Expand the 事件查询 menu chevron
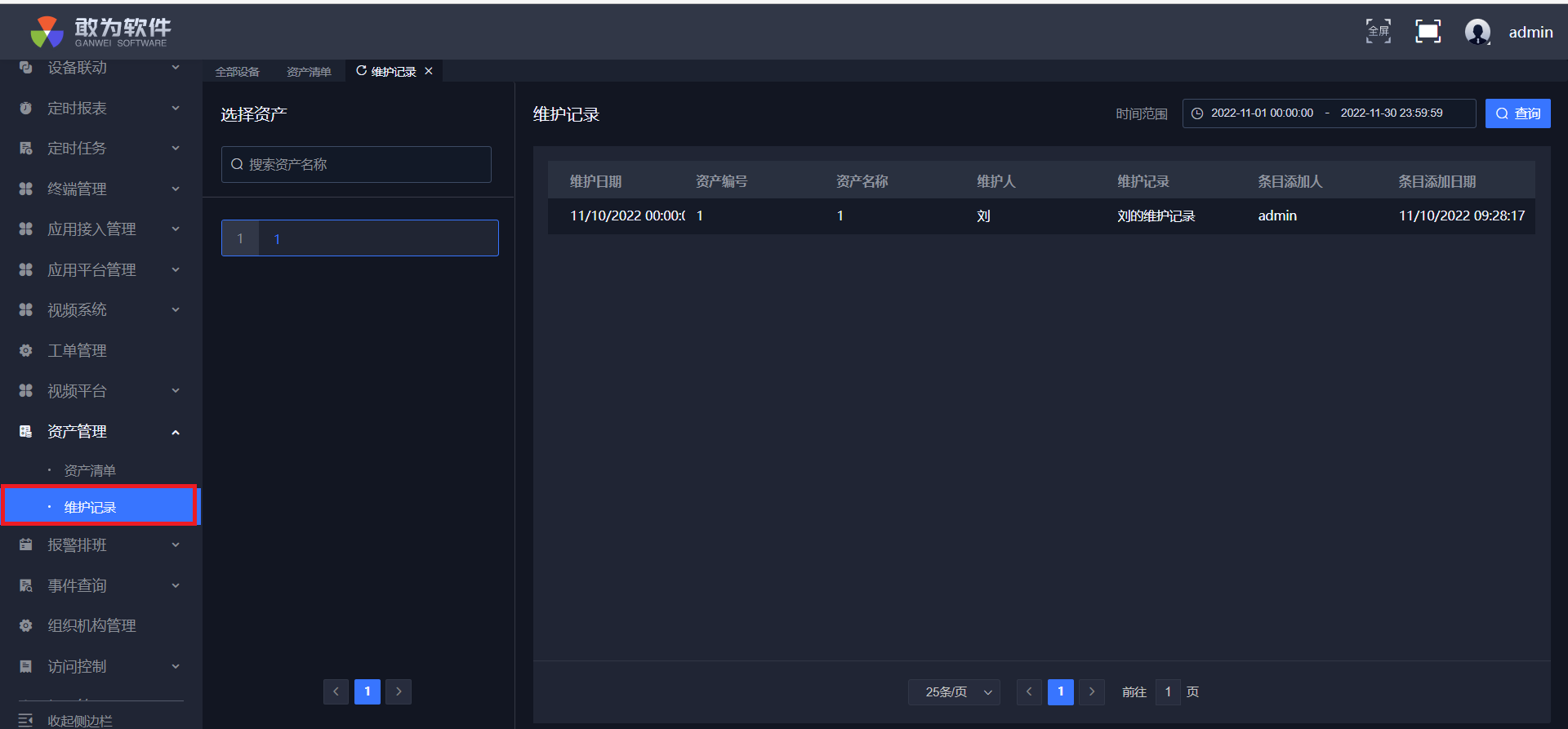The width and height of the screenshot is (1568, 729). (176, 585)
